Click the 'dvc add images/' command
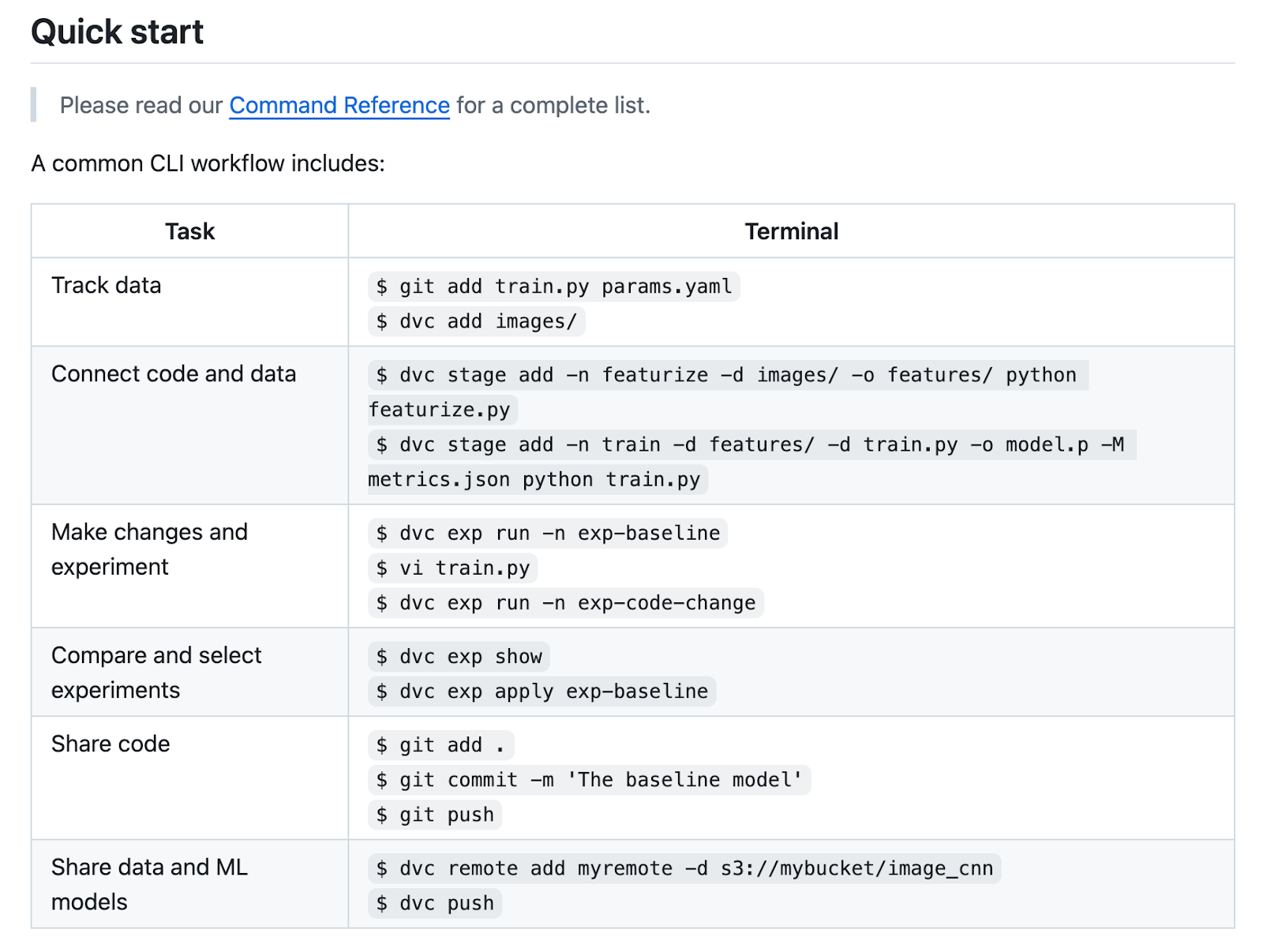Viewport: 1263px width, 952px height. (476, 321)
